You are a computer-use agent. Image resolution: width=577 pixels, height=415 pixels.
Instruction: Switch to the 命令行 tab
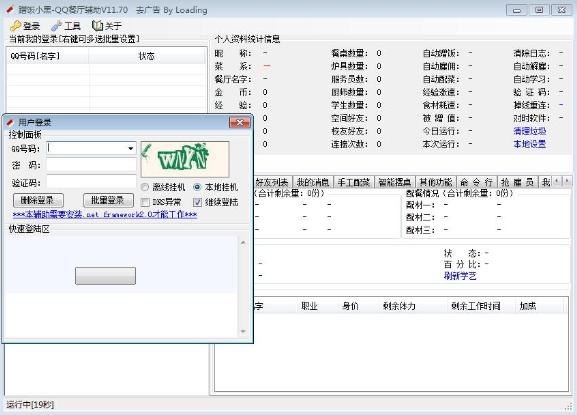[x=477, y=182]
